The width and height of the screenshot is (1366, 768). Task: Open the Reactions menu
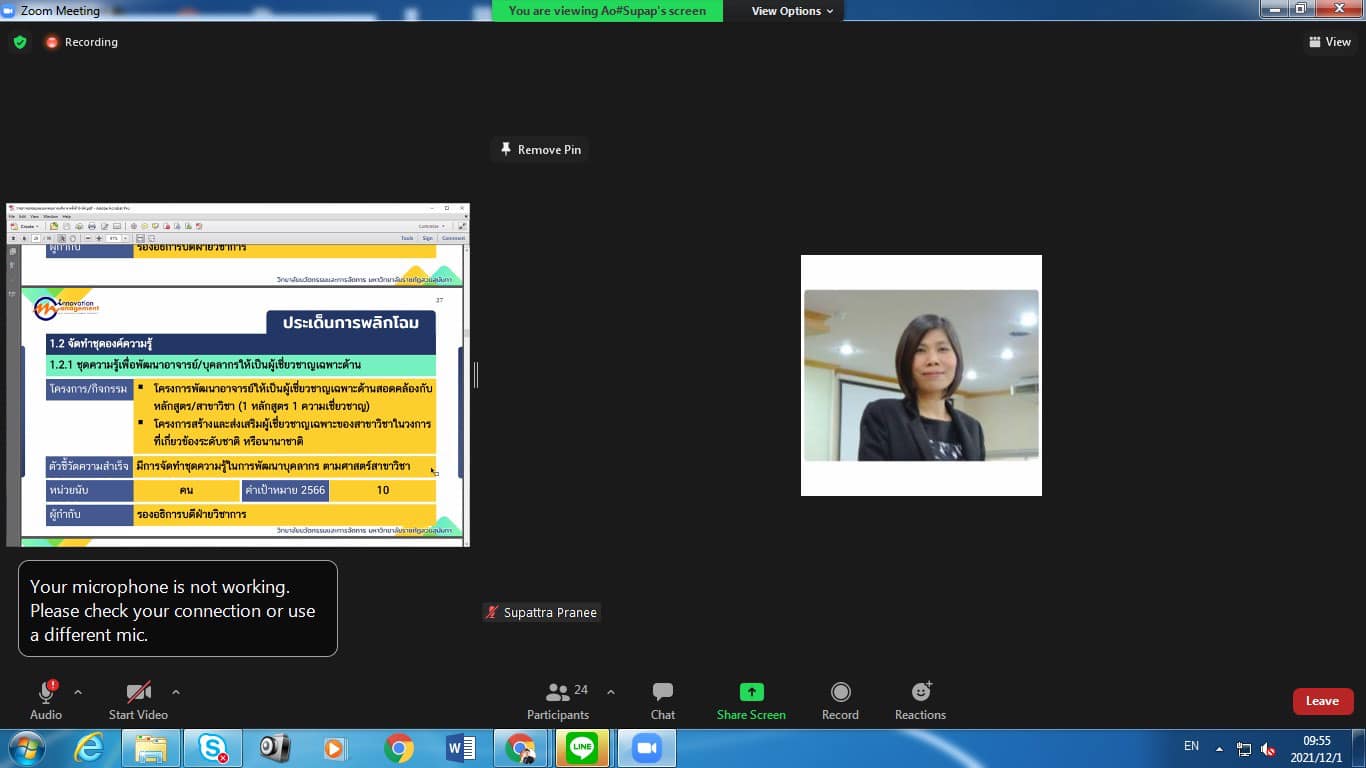pyautogui.click(x=920, y=692)
